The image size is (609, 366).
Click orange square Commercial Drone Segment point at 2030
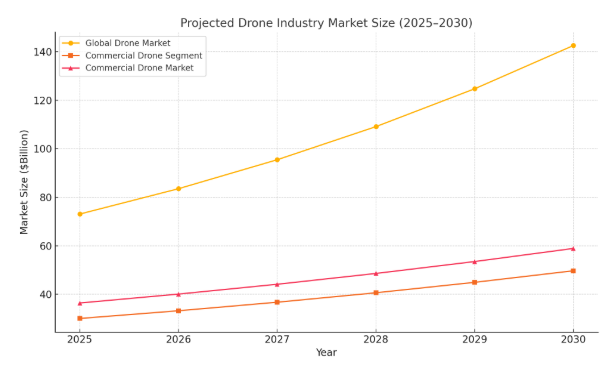[x=573, y=271]
